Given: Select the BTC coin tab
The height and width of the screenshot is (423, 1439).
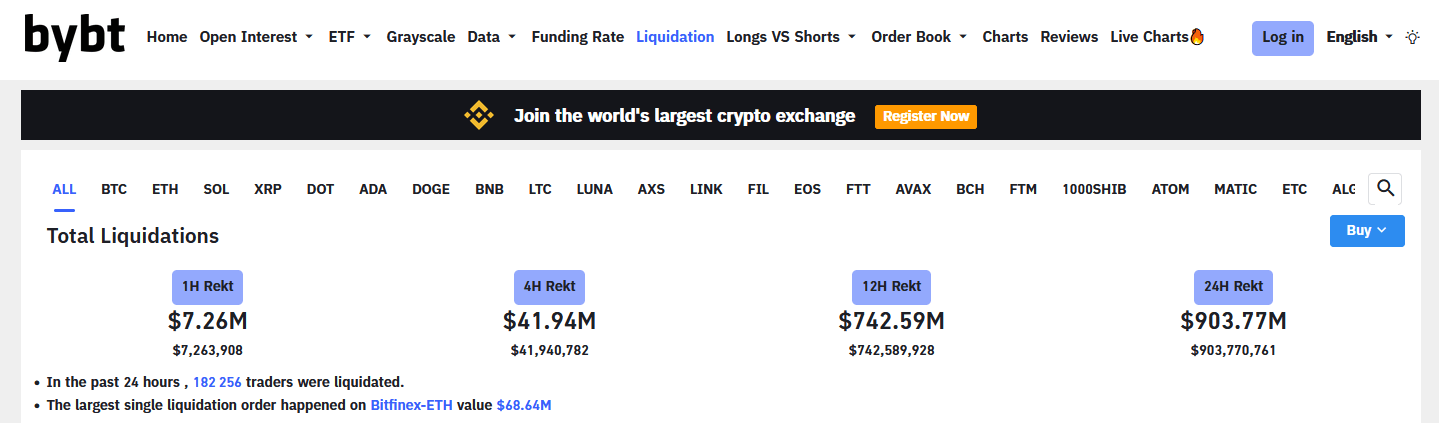Looking at the screenshot, I should point(114,189).
